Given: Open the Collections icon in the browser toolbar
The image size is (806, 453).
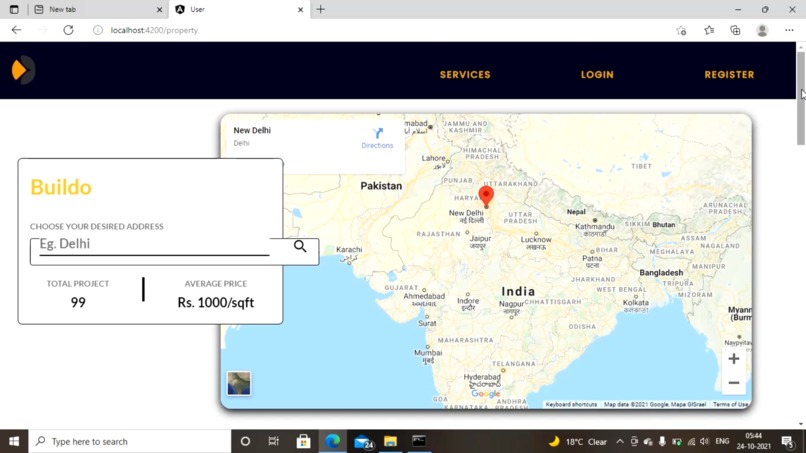Looking at the screenshot, I should pos(735,30).
